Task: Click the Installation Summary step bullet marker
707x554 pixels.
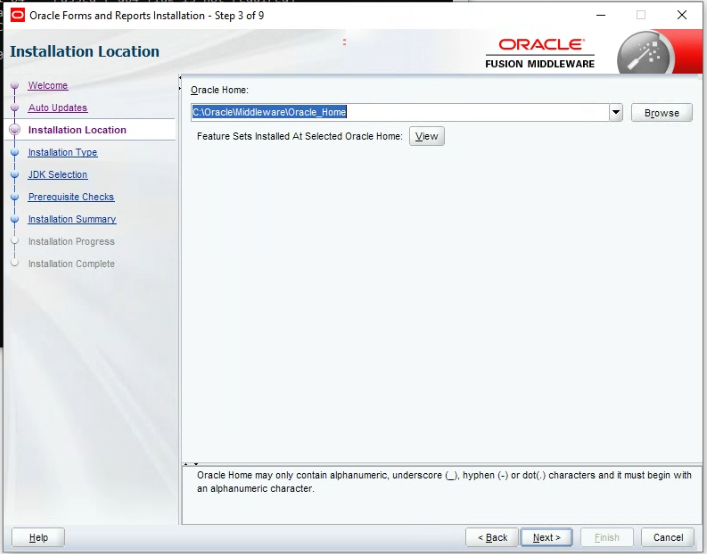Action: coord(14,219)
